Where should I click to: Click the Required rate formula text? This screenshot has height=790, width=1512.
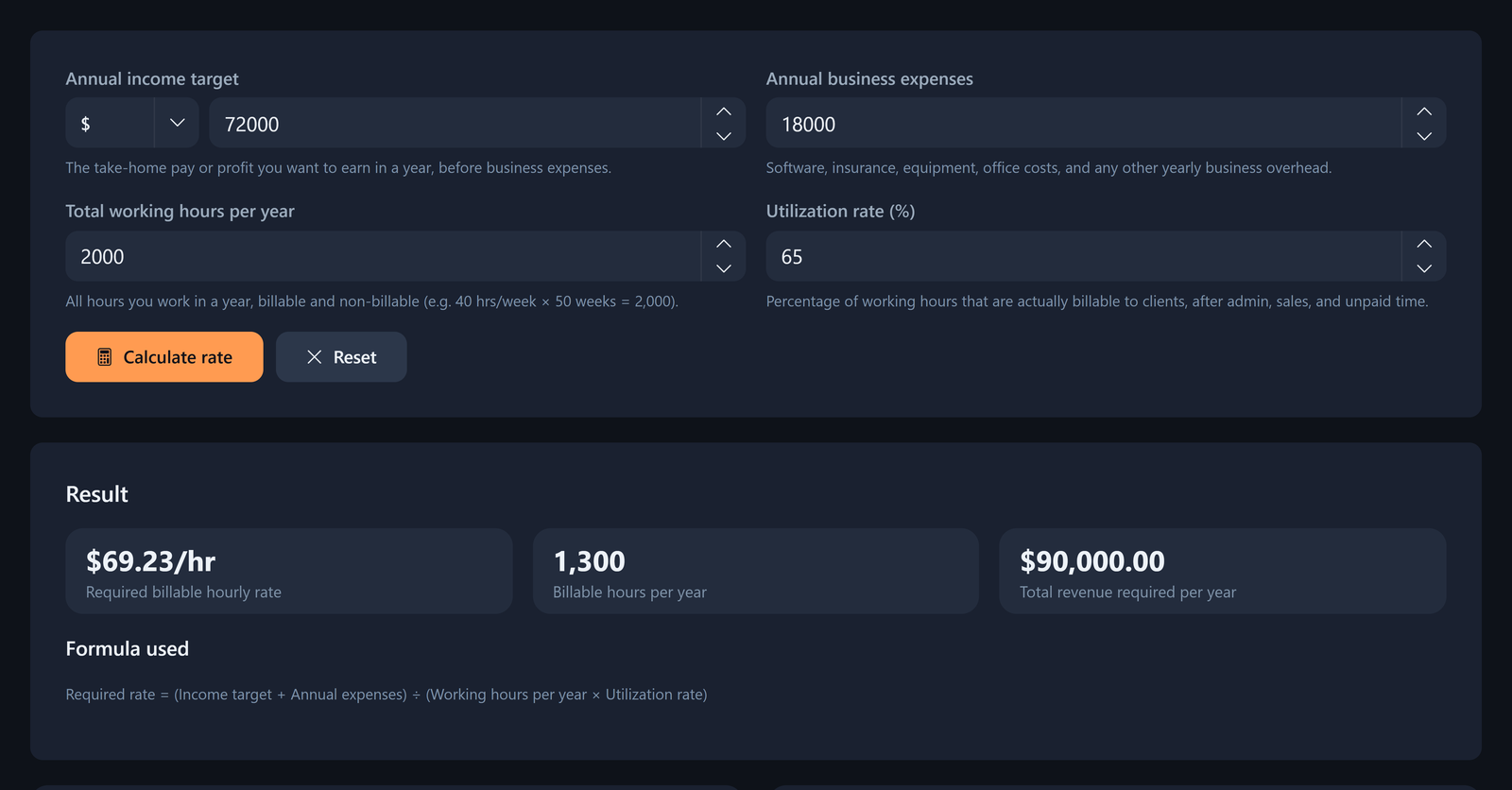387,695
